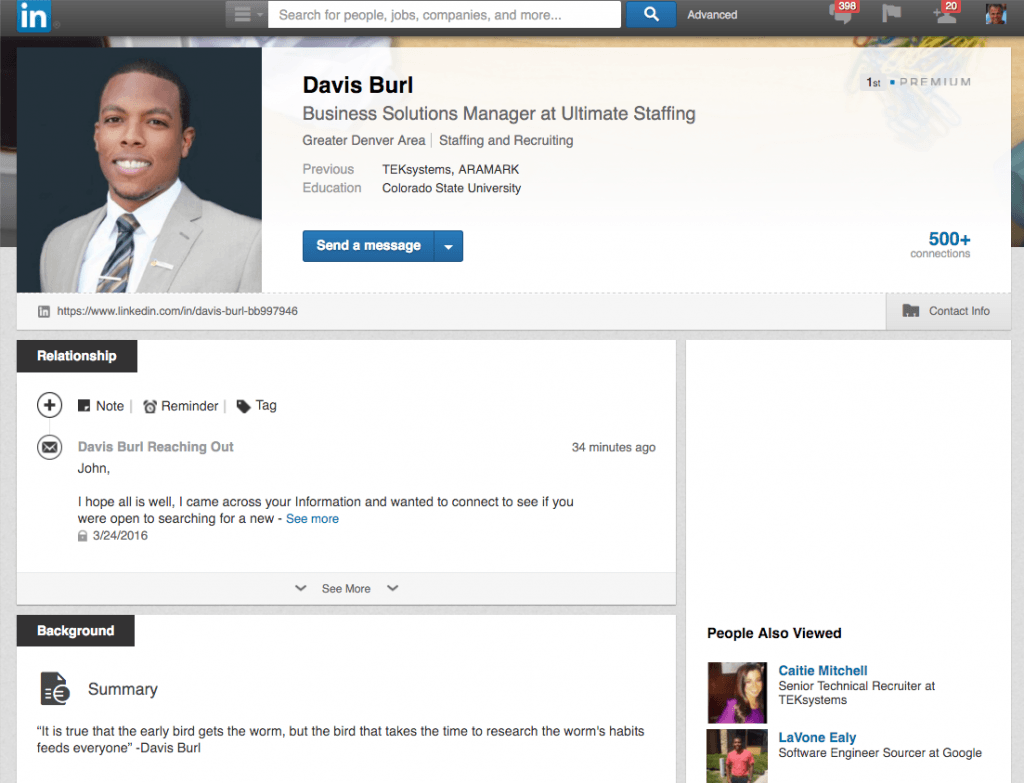Click the Summary heading

point(123,689)
